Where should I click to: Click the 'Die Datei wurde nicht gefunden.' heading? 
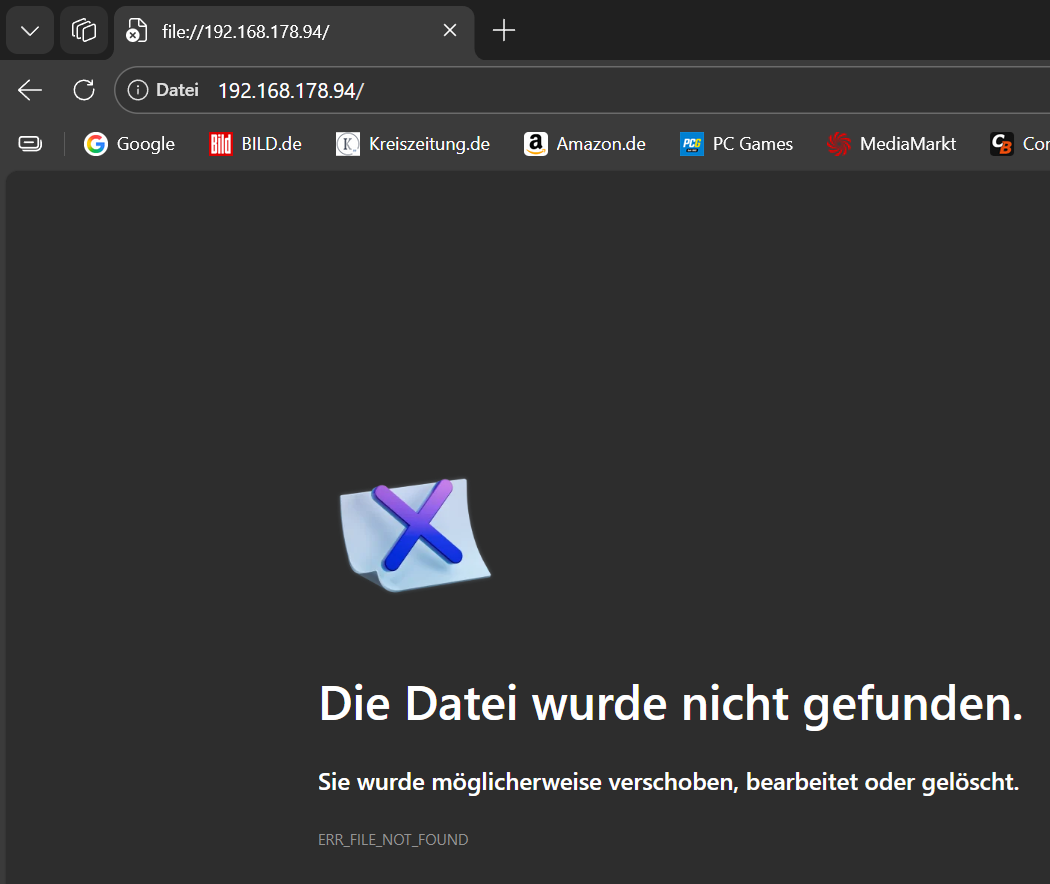671,704
